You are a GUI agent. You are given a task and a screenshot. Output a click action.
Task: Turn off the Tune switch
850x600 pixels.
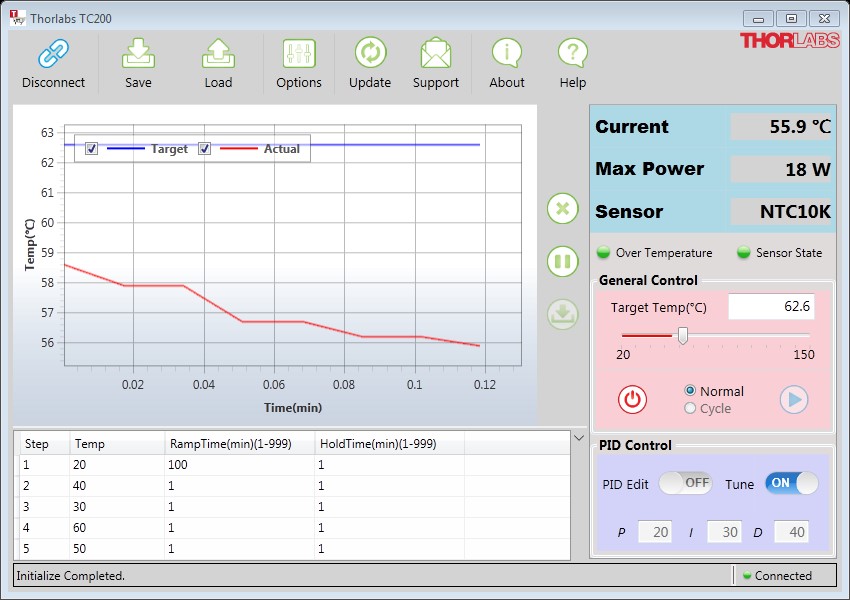791,483
